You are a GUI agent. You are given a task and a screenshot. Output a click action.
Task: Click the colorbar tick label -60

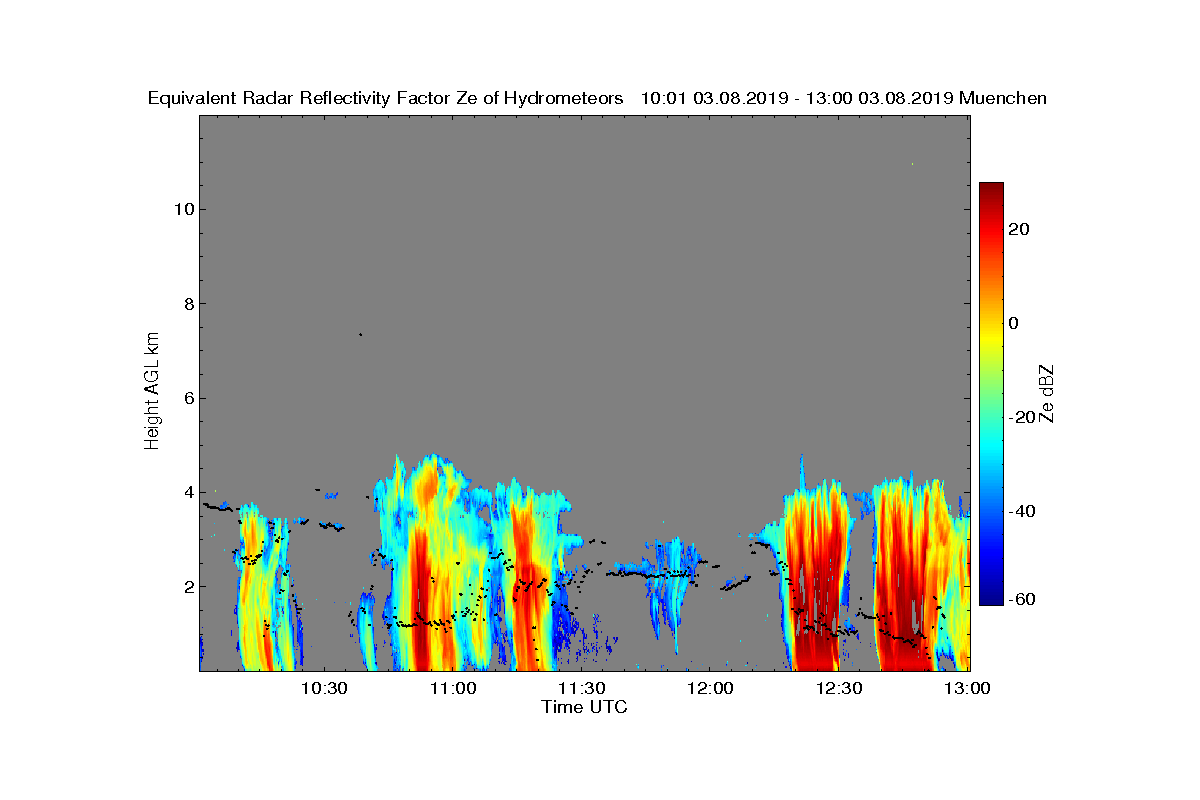(1022, 599)
